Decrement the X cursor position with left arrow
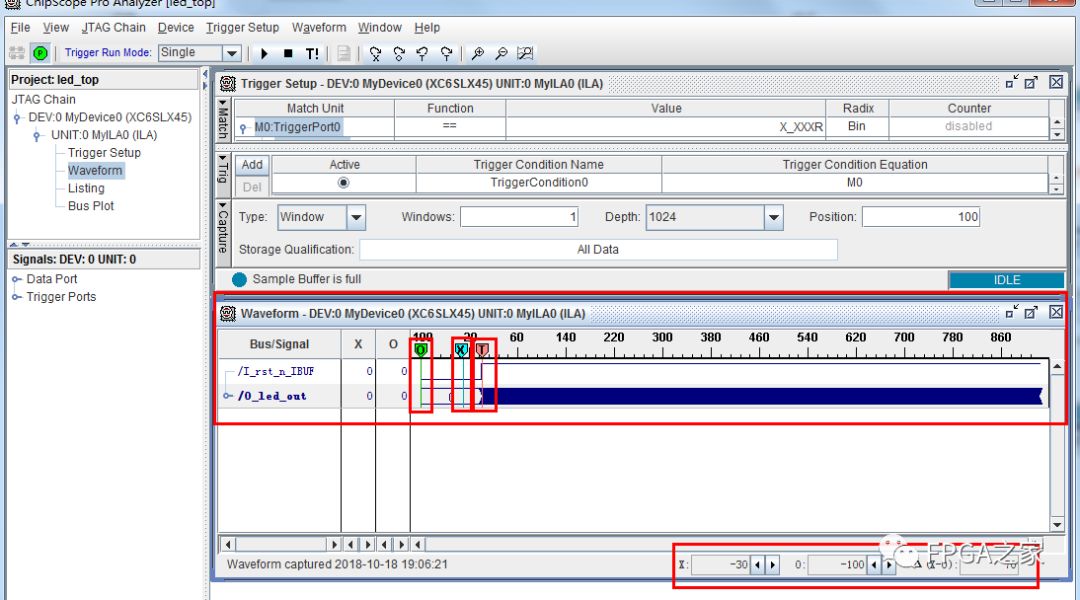 coord(758,565)
